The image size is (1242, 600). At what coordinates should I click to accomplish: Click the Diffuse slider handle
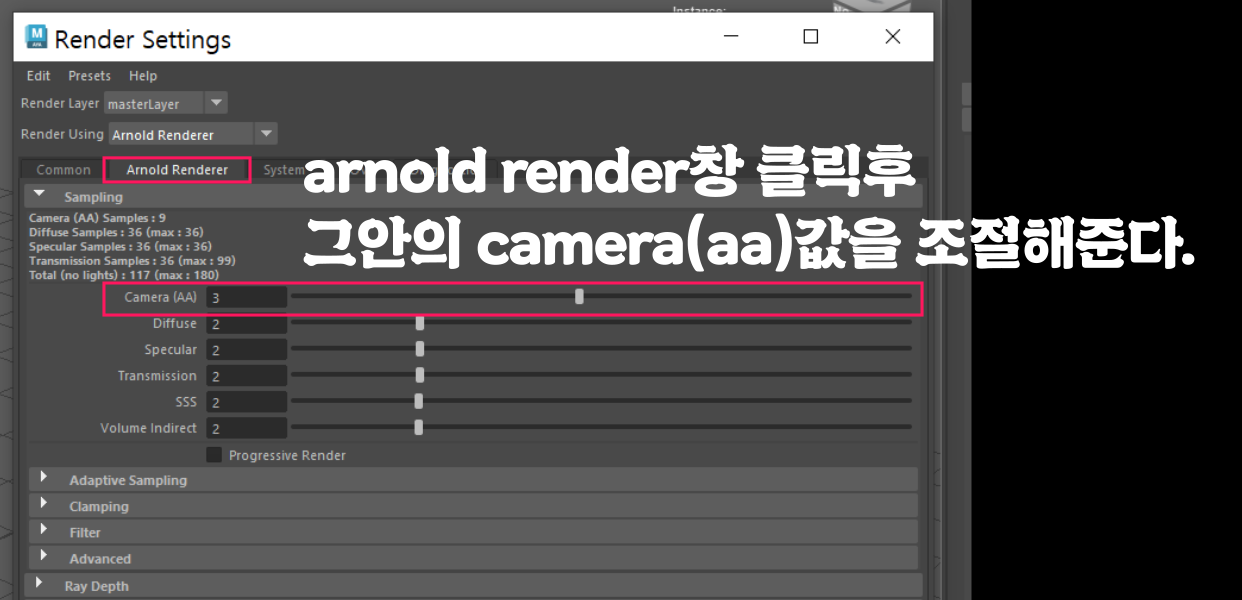point(420,322)
